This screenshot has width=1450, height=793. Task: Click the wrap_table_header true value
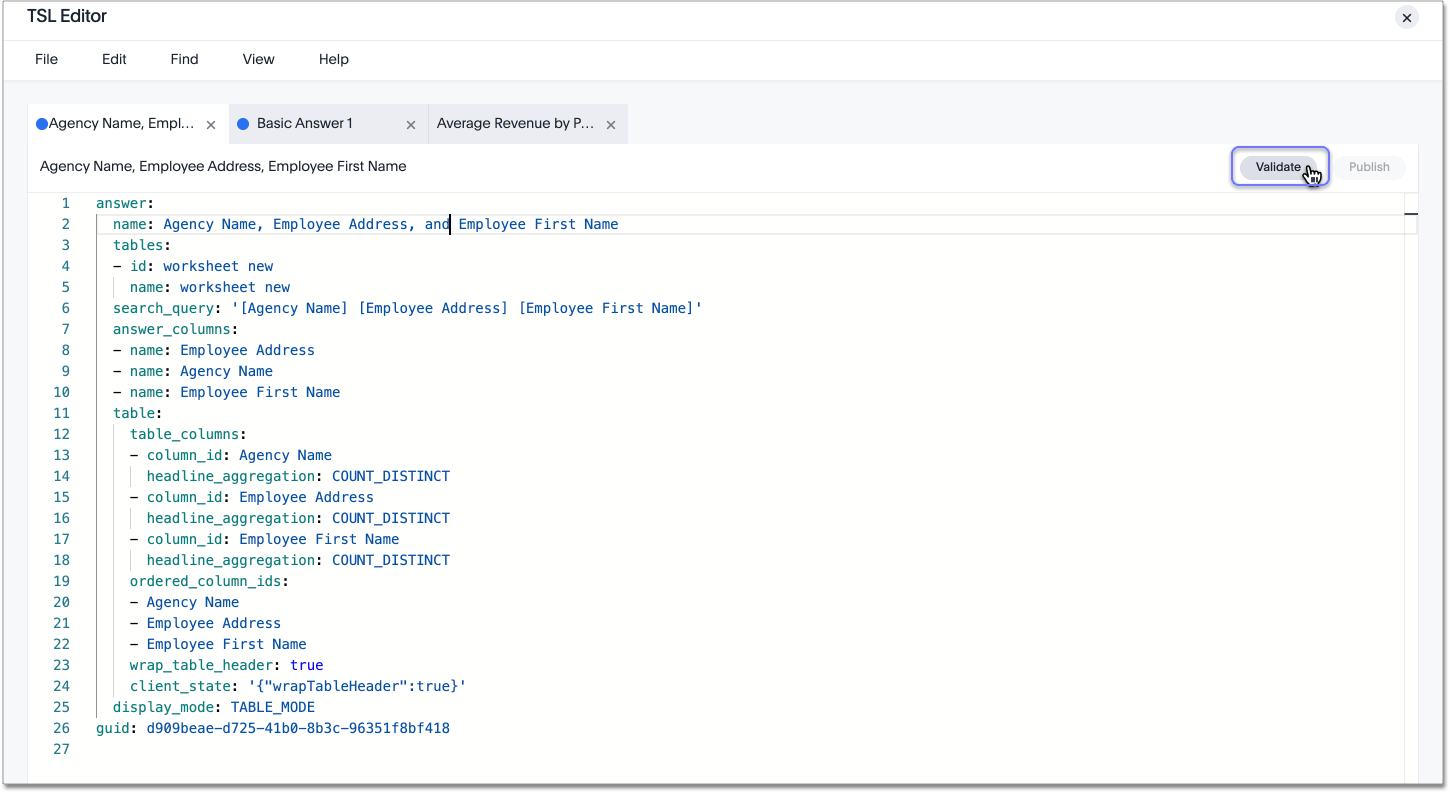coord(306,665)
